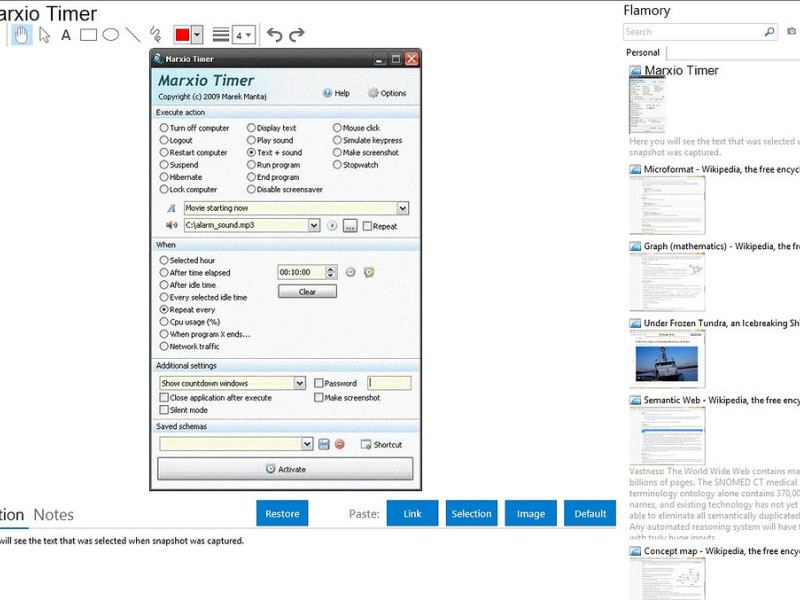Select the rectangle drawing tool
This screenshot has height=600, width=800.
(x=88, y=35)
